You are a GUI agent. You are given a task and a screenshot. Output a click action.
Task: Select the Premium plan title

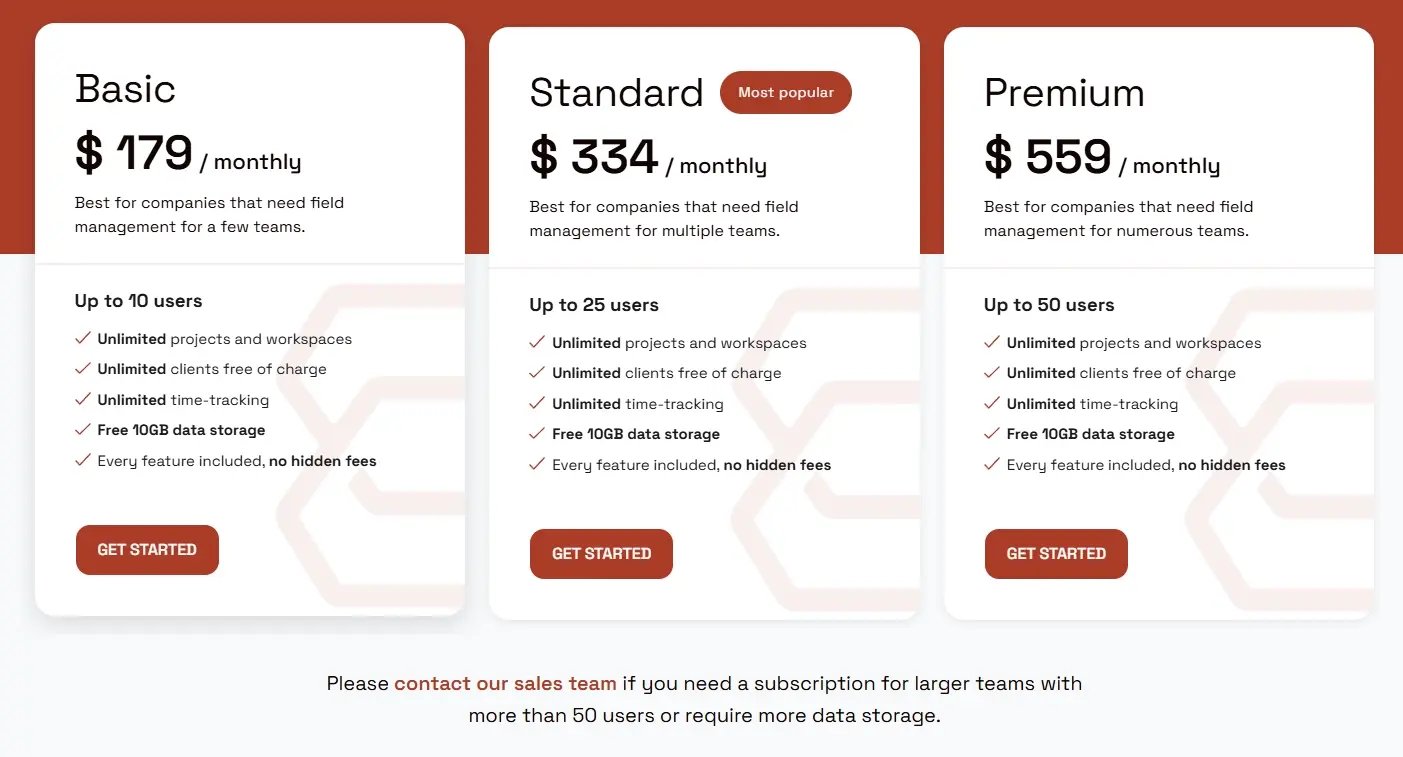pos(1064,93)
